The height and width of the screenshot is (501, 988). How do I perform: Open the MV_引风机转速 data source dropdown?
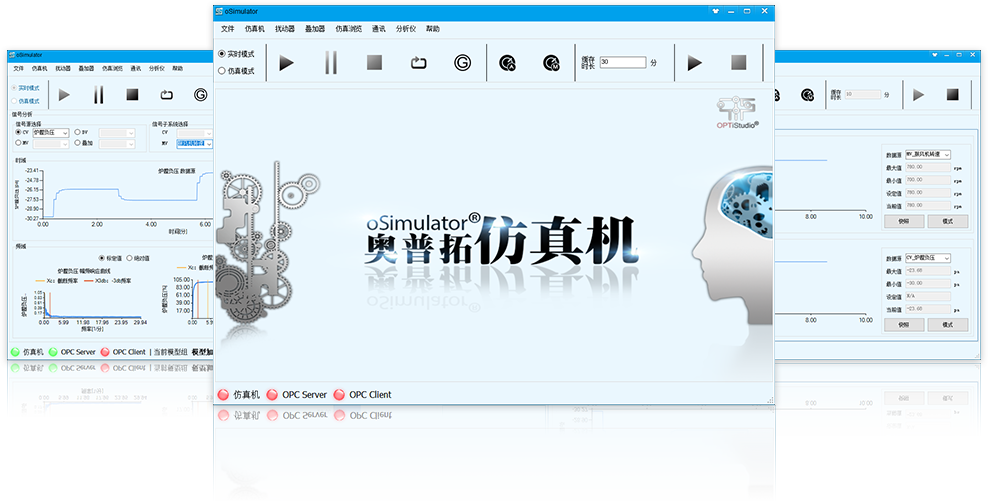(928, 154)
